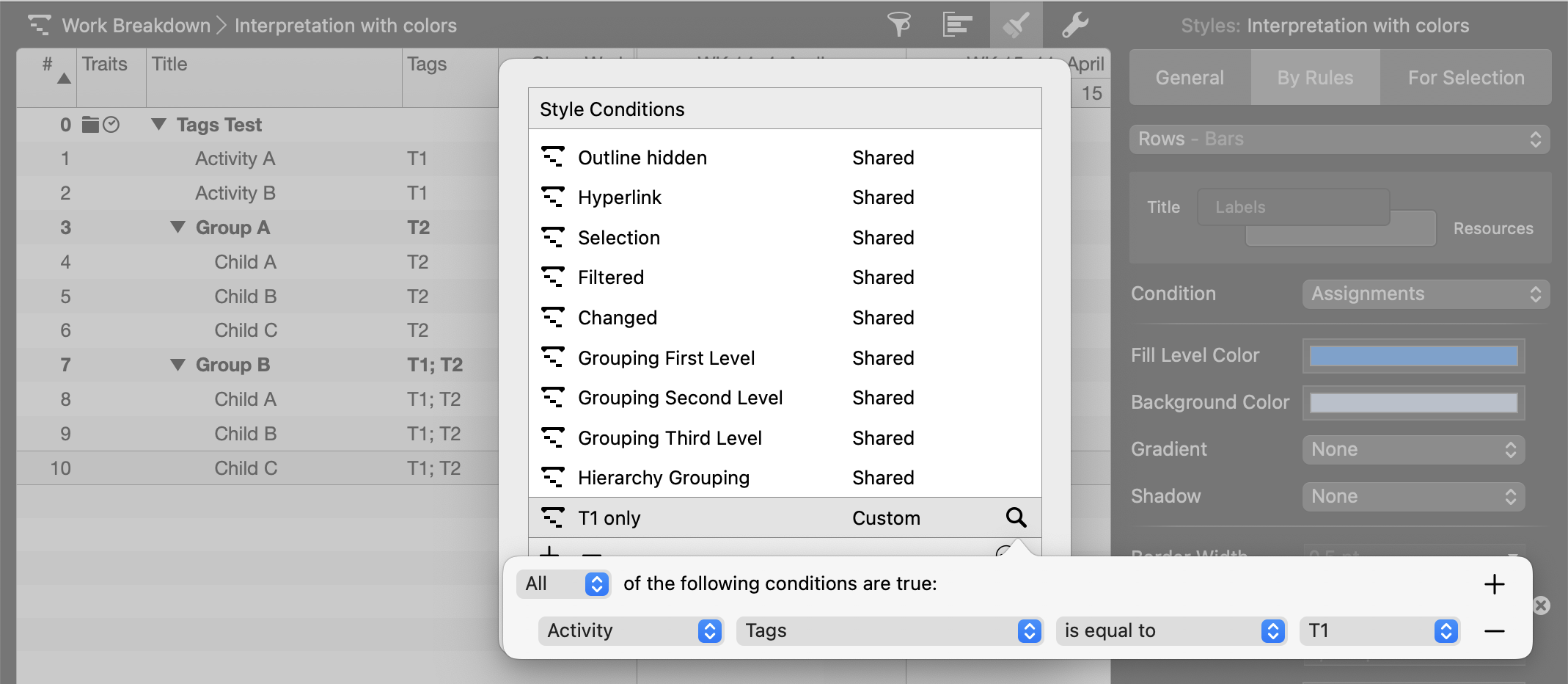
Task: Open the wrench settings icon
Action: 1074,25
